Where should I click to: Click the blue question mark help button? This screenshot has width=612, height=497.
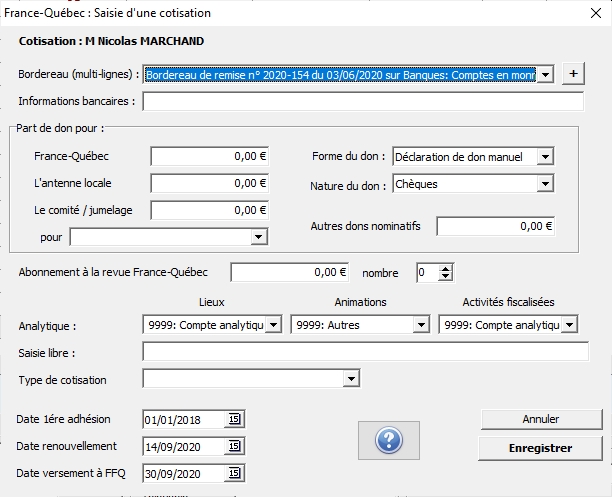(x=388, y=440)
